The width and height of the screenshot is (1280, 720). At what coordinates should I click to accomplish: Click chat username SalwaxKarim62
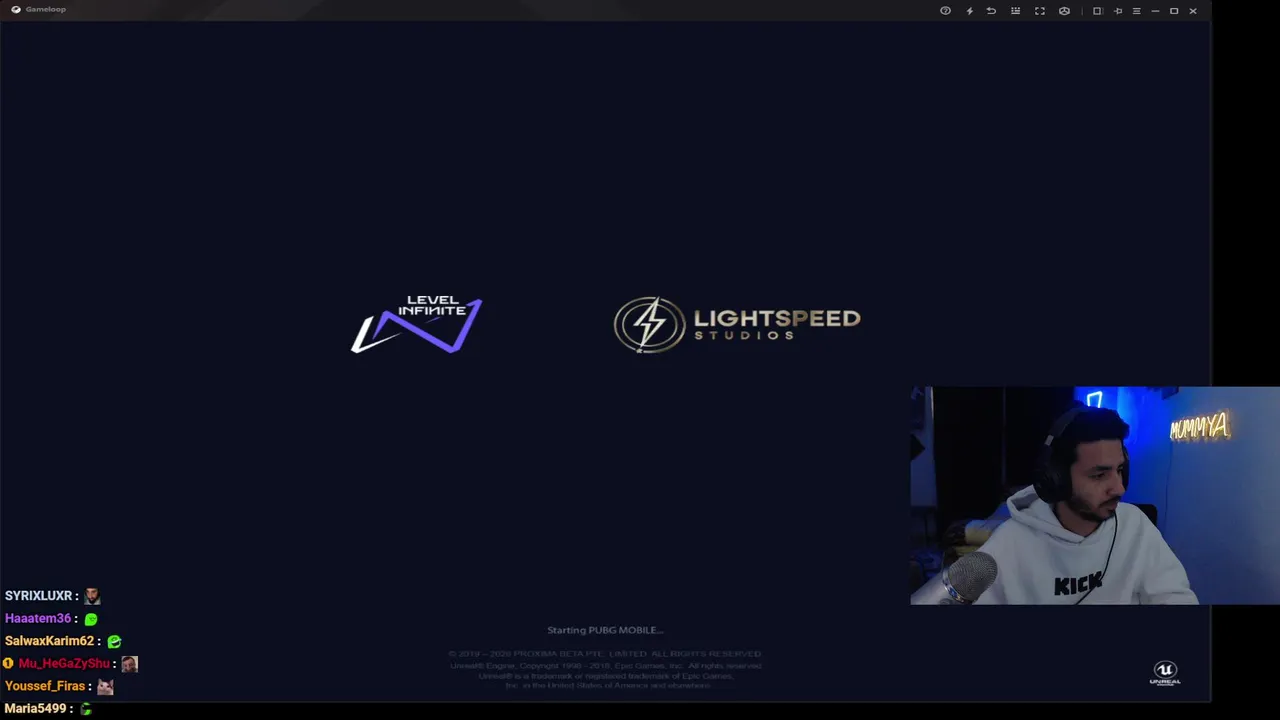49,641
